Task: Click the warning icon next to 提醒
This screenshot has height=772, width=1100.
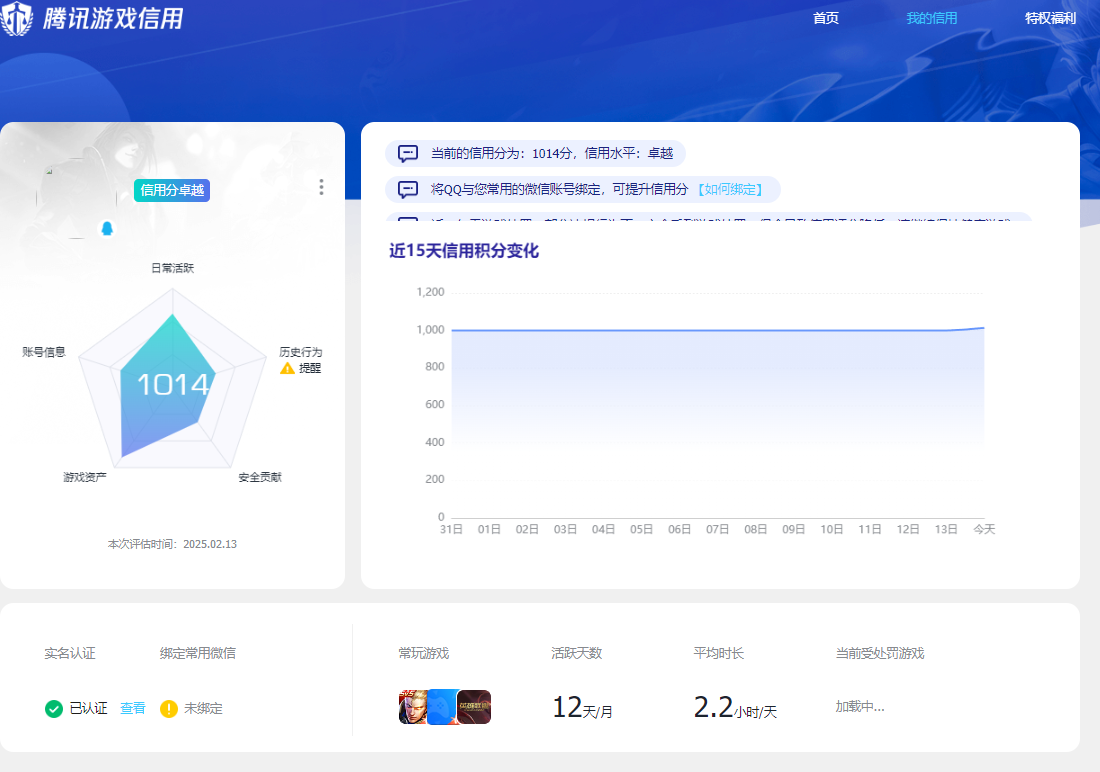Action: click(x=288, y=368)
